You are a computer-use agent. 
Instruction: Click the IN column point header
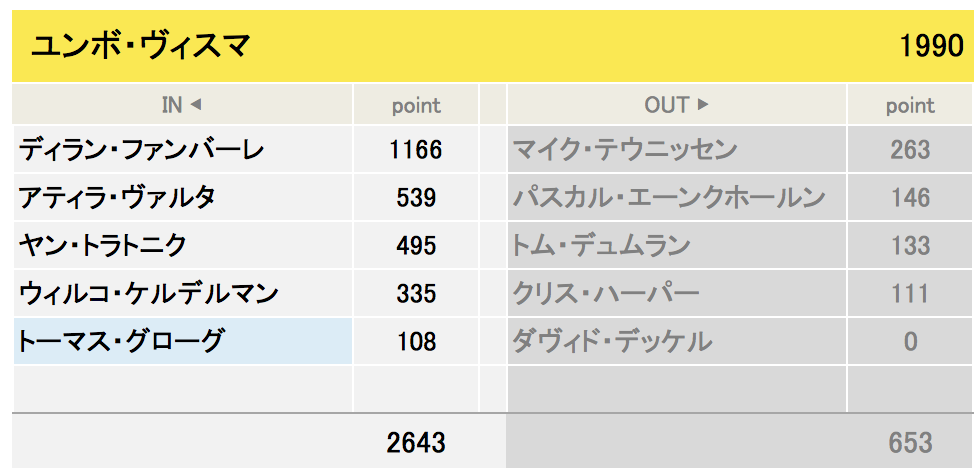pyautogui.click(x=416, y=106)
